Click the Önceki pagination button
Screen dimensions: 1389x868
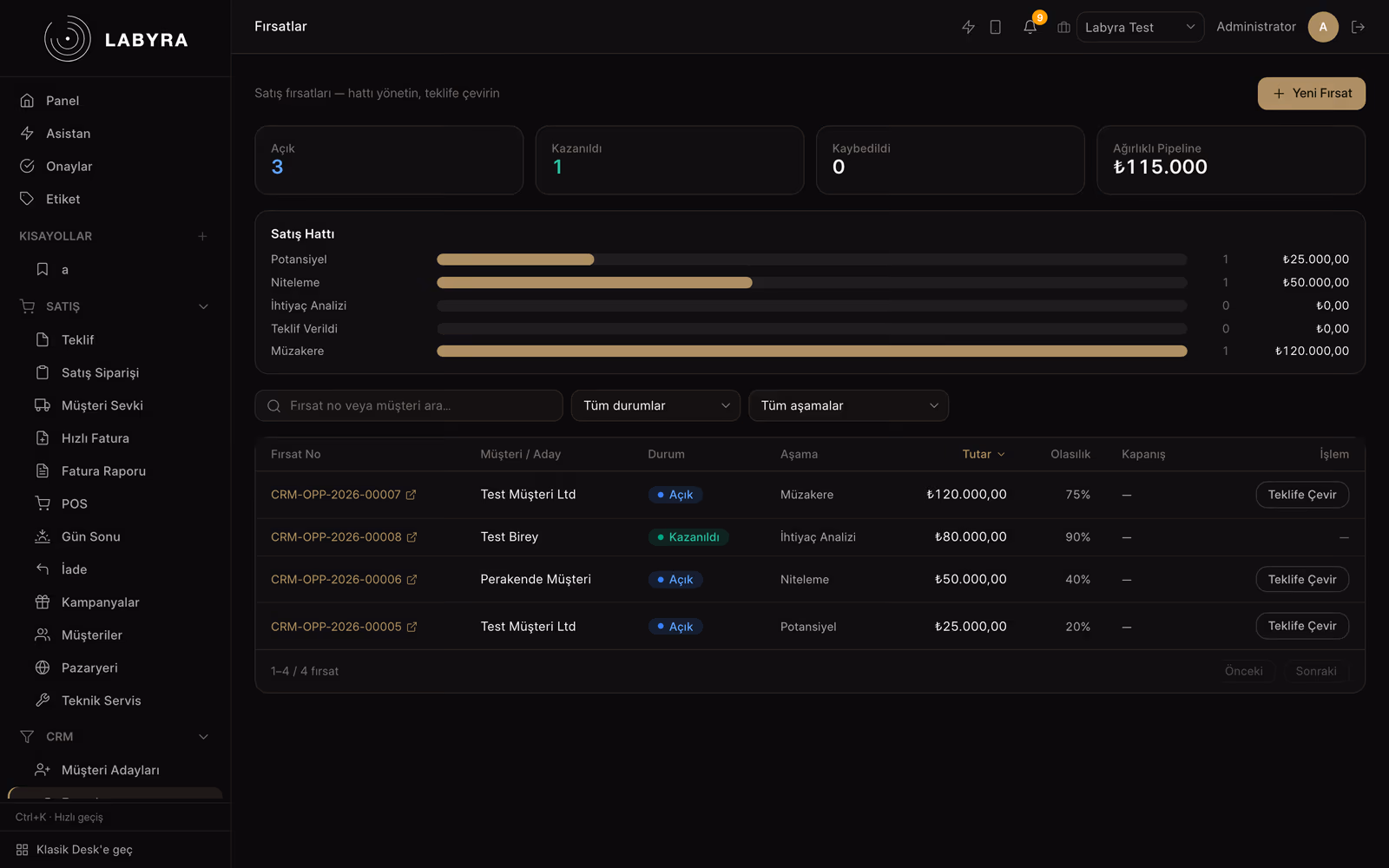1243,671
